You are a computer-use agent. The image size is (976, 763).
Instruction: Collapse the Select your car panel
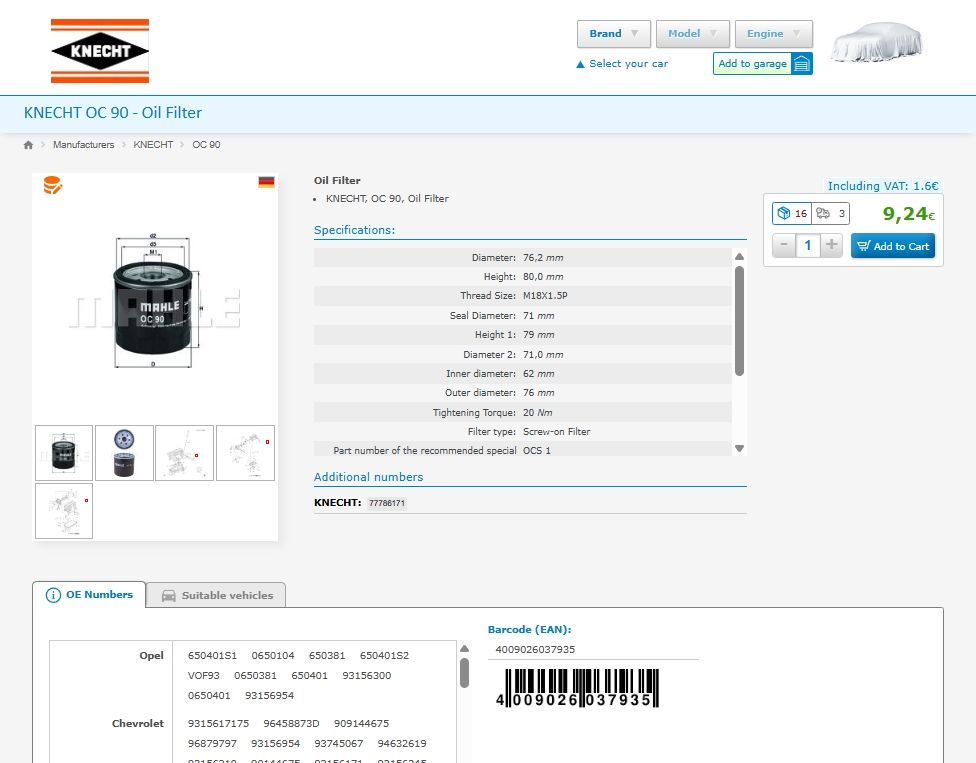[622, 64]
